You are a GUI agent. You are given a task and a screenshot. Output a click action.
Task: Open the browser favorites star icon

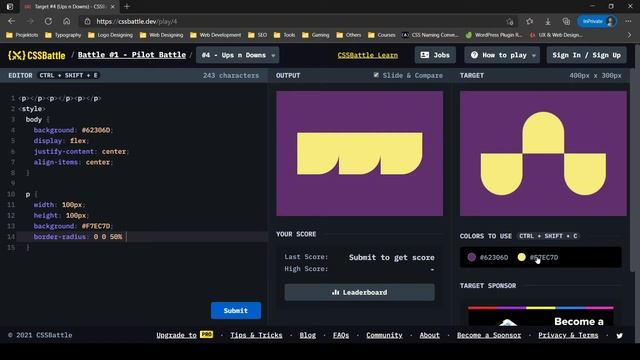tap(529, 21)
